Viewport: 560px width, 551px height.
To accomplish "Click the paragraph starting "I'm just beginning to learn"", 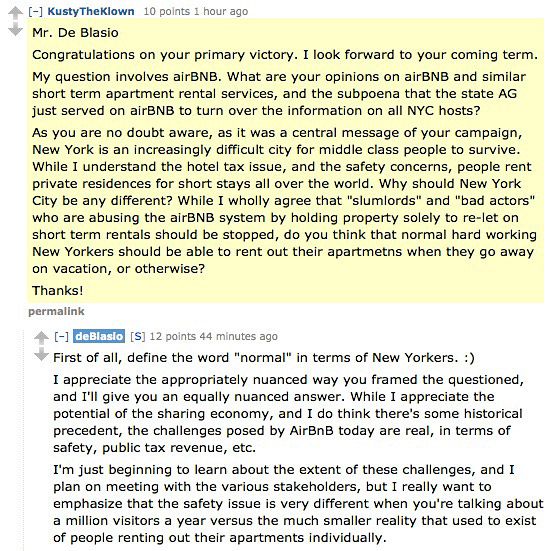I will coord(298,504).
